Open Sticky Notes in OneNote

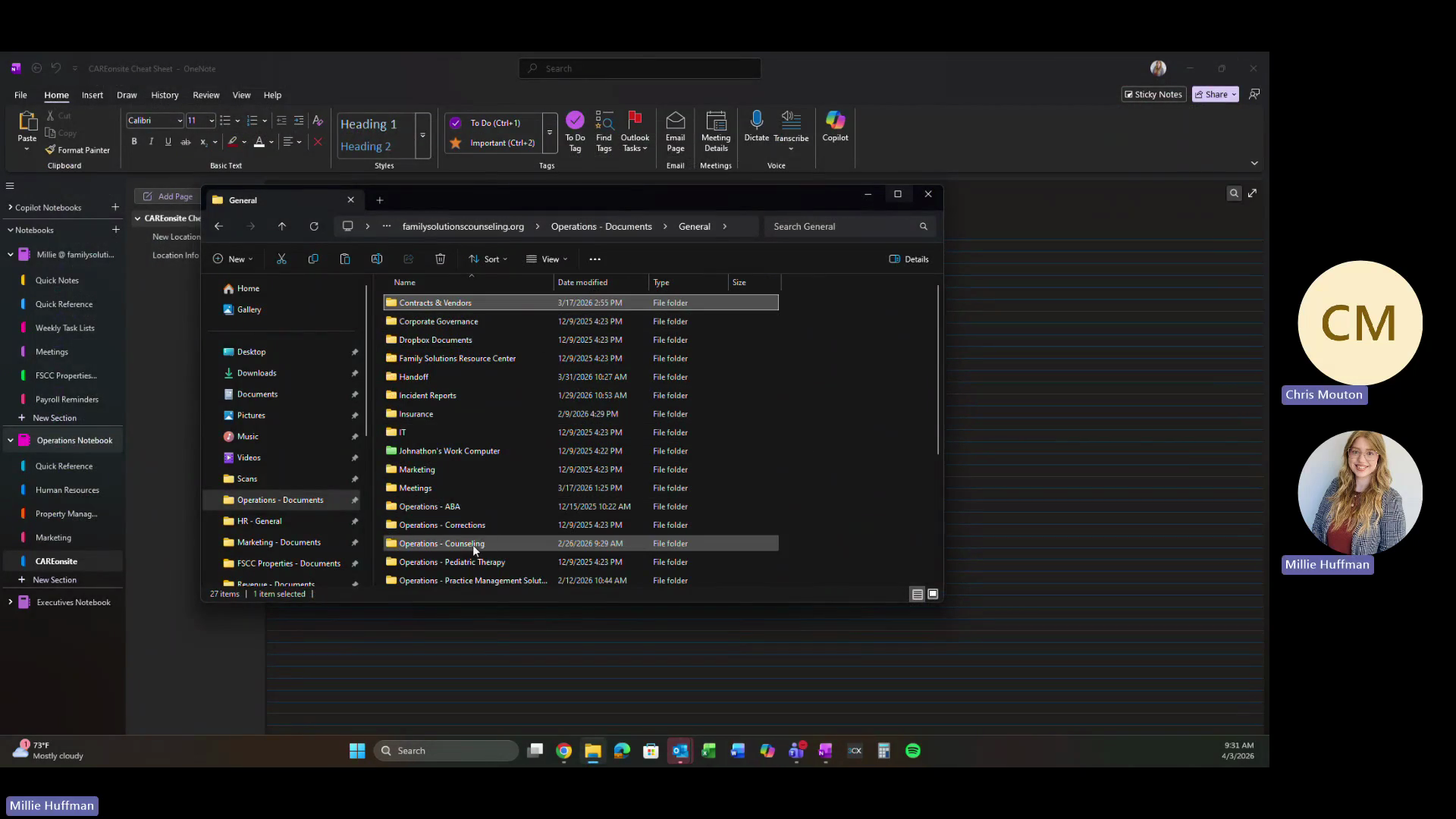click(x=1153, y=94)
